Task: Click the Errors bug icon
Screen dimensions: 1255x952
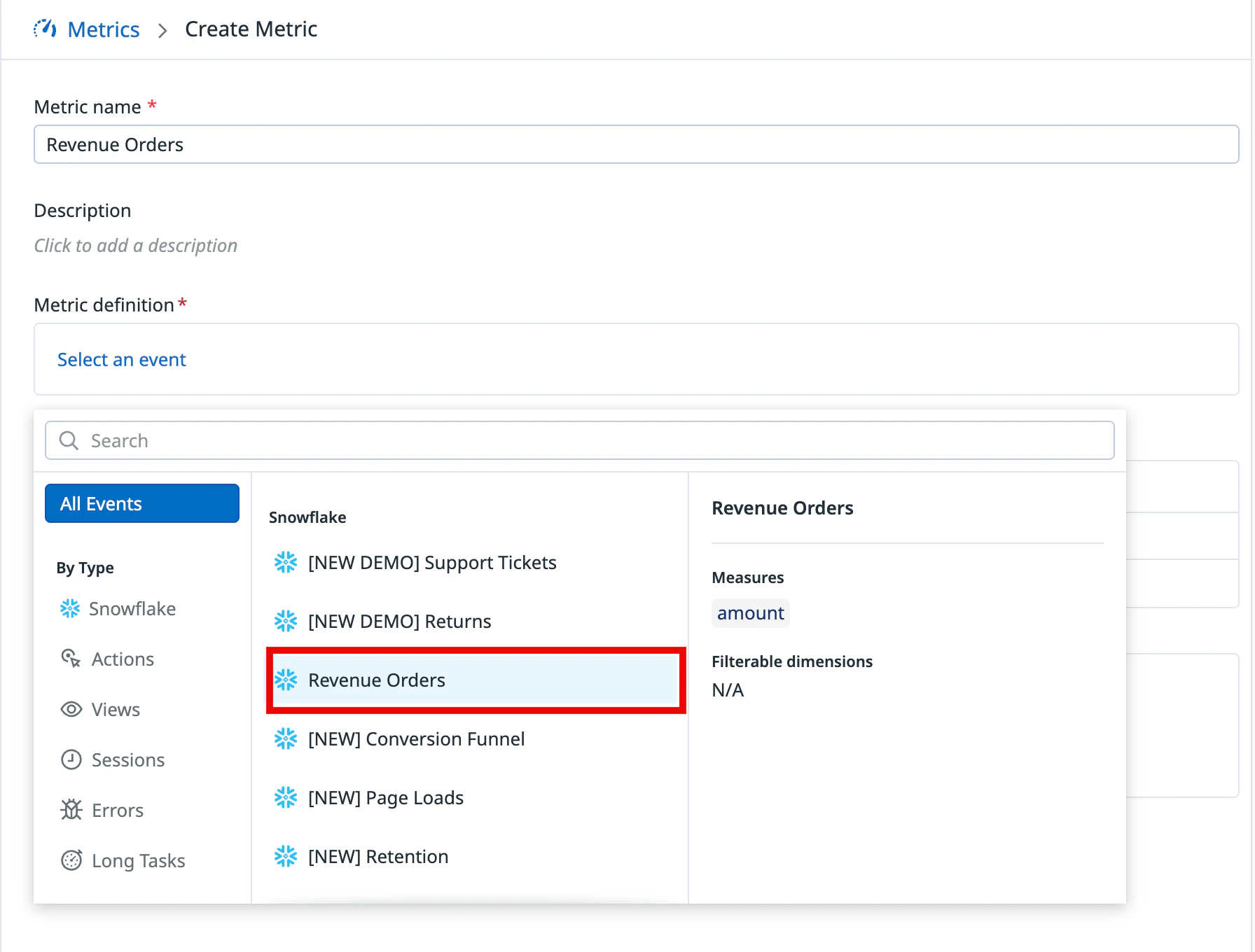Action: (x=71, y=810)
